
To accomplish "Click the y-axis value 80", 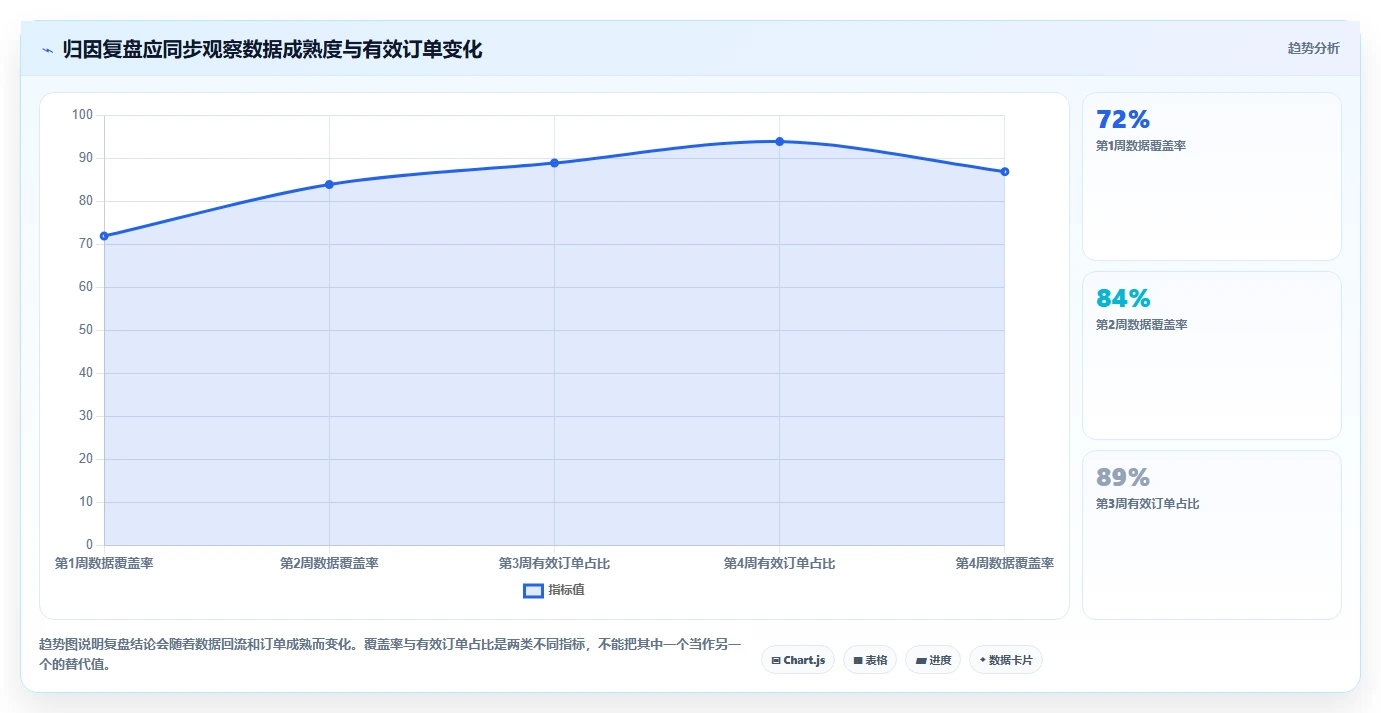I will pyautogui.click(x=85, y=201).
